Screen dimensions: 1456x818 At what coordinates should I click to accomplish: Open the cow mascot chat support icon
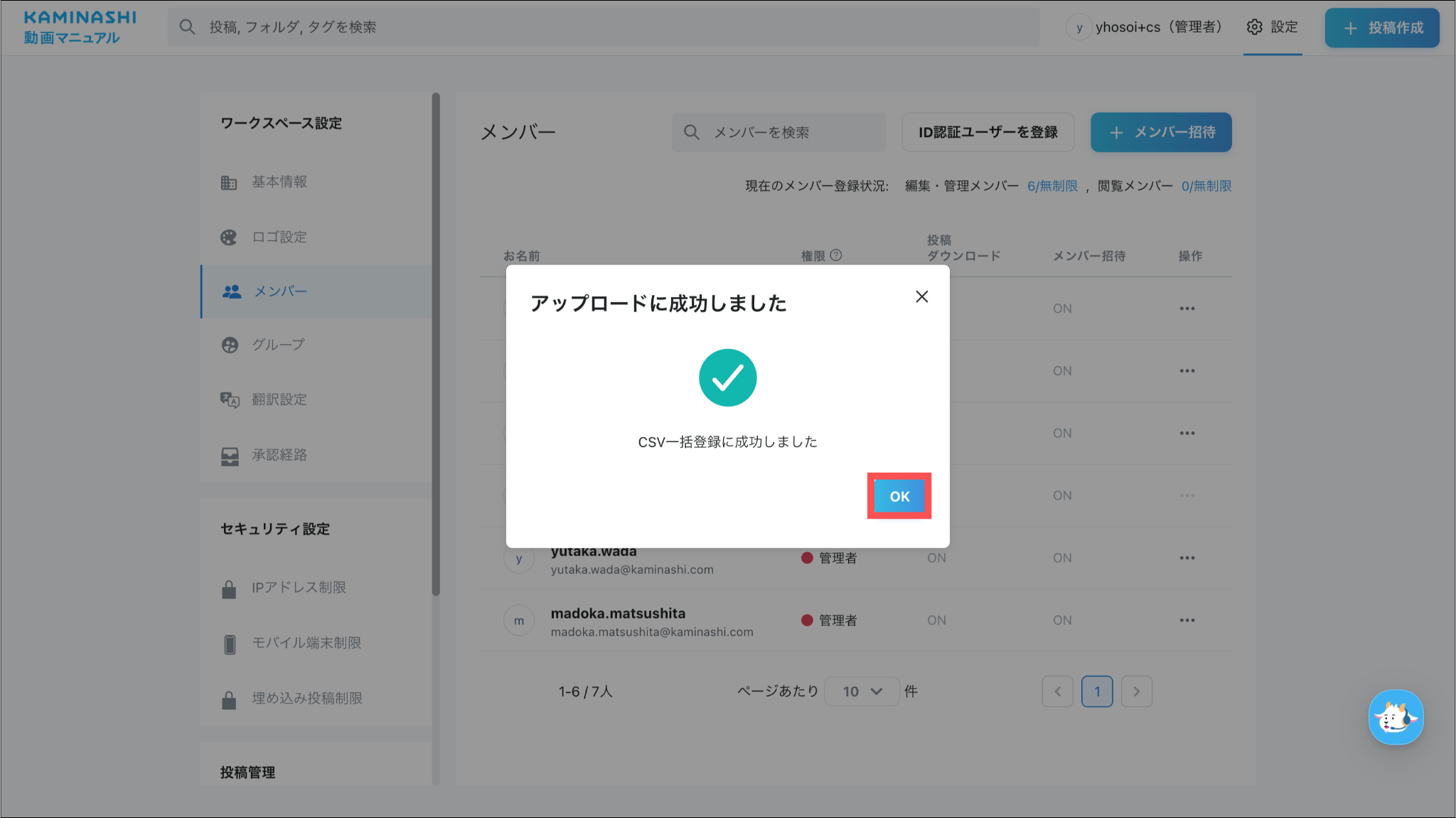(x=1395, y=717)
